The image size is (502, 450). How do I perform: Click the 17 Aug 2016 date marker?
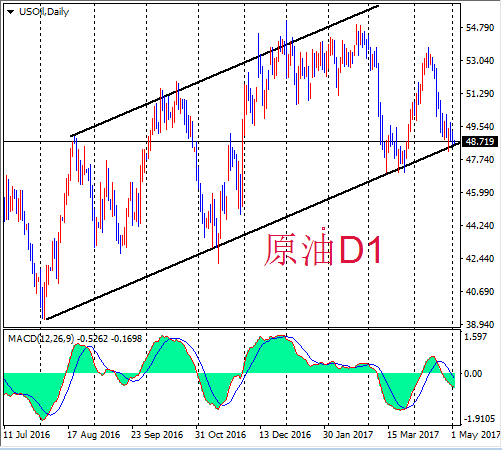[94, 435]
